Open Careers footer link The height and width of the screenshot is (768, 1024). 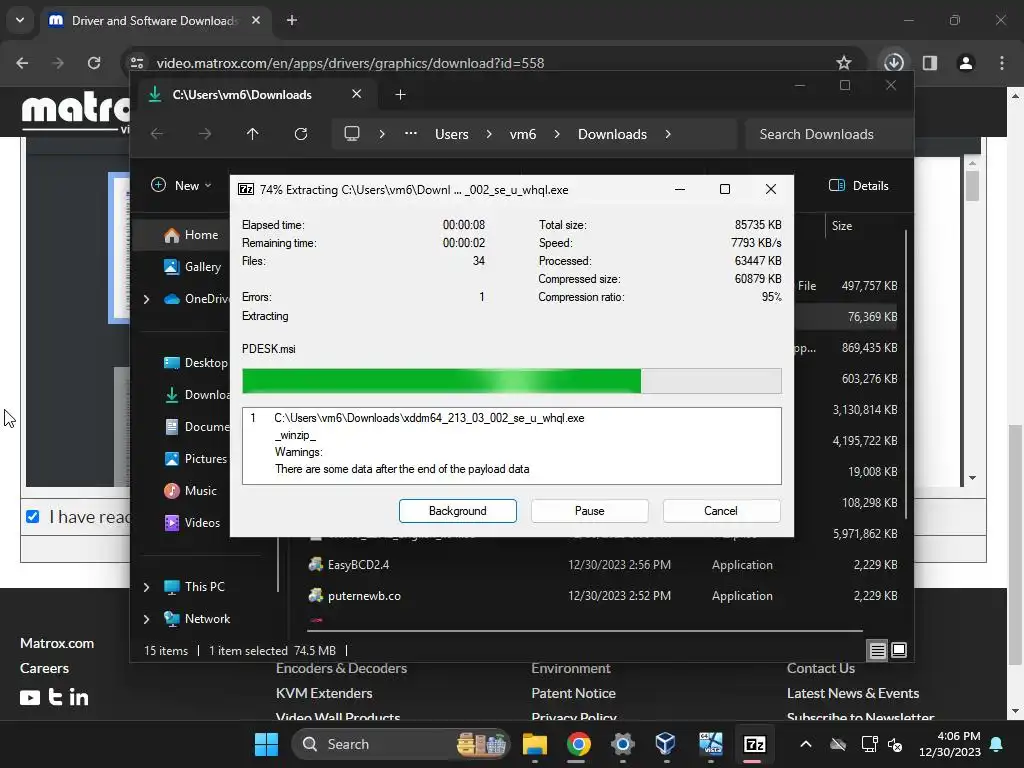click(44, 668)
